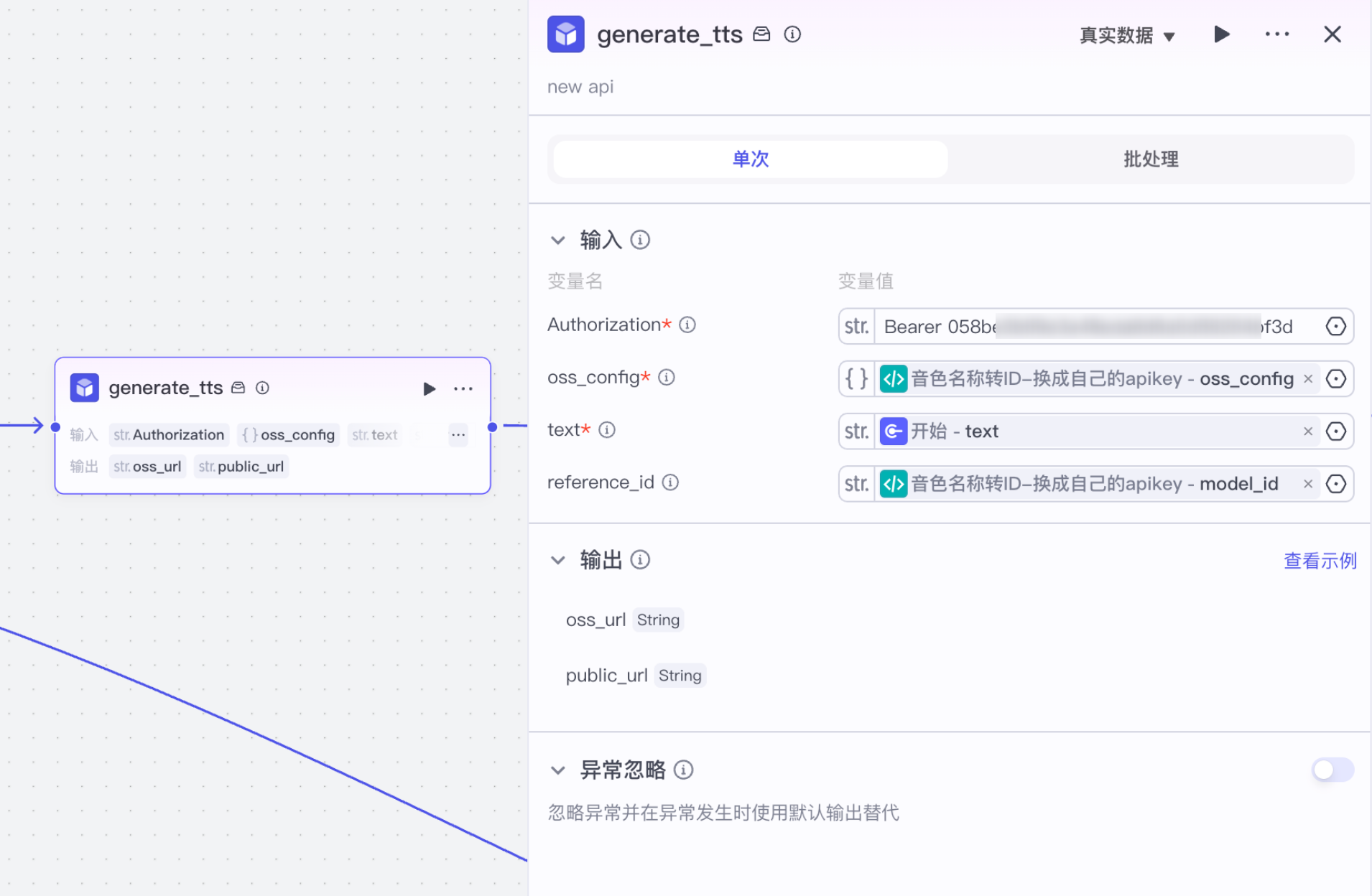Click the play icon on the generate_tts canvas node
The height and width of the screenshot is (896, 1372).
429,388
